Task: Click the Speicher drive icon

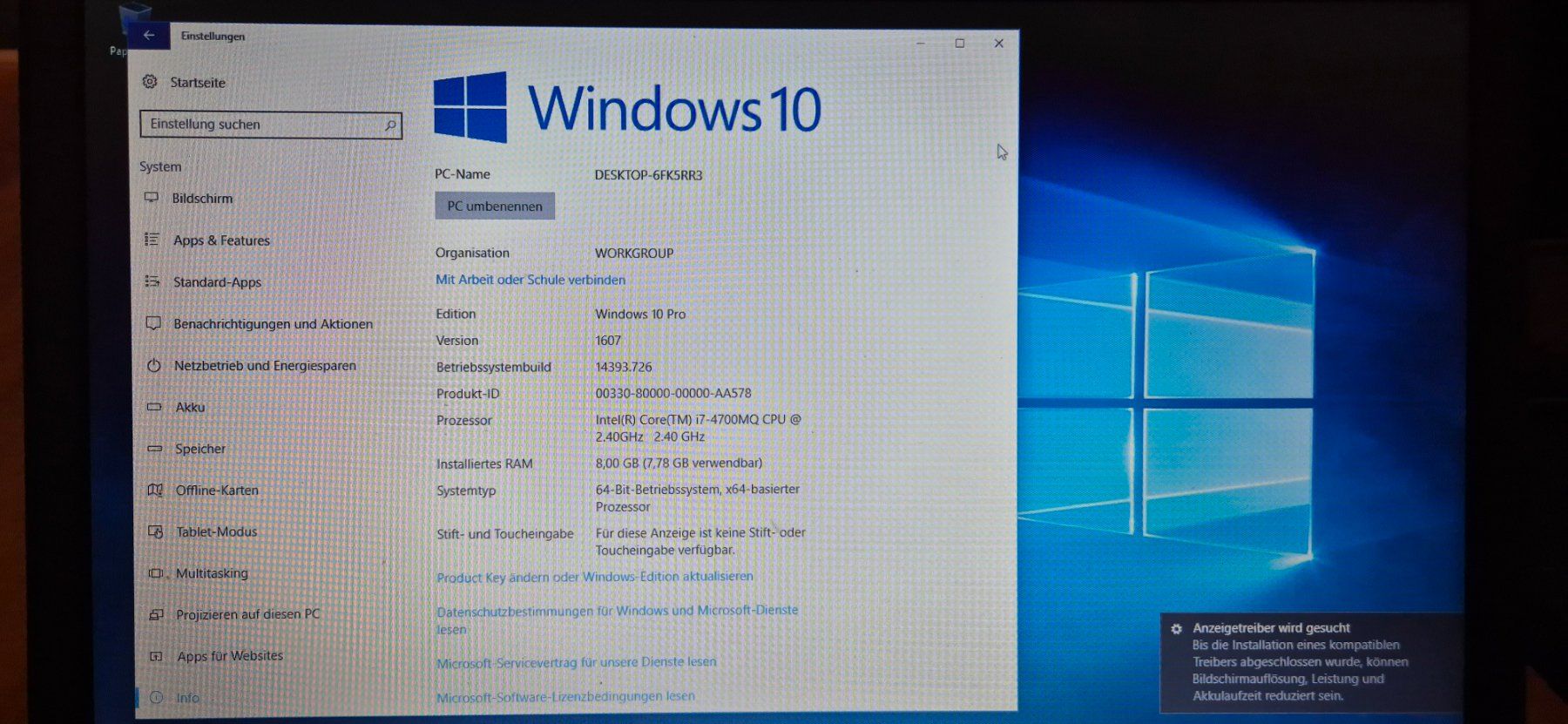Action: point(155,449)
